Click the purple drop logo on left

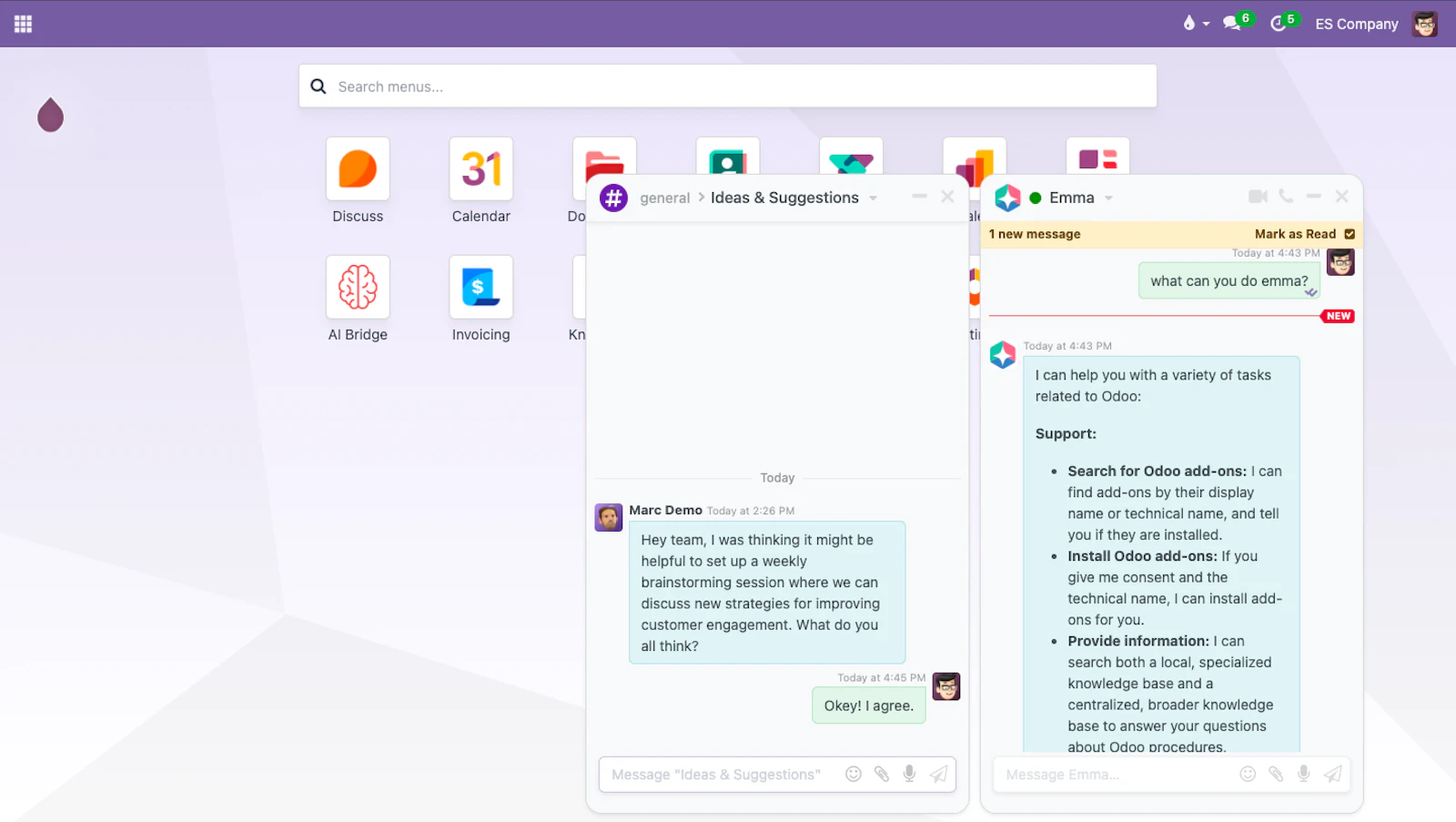pyautogui.click(x=51, y=115)
